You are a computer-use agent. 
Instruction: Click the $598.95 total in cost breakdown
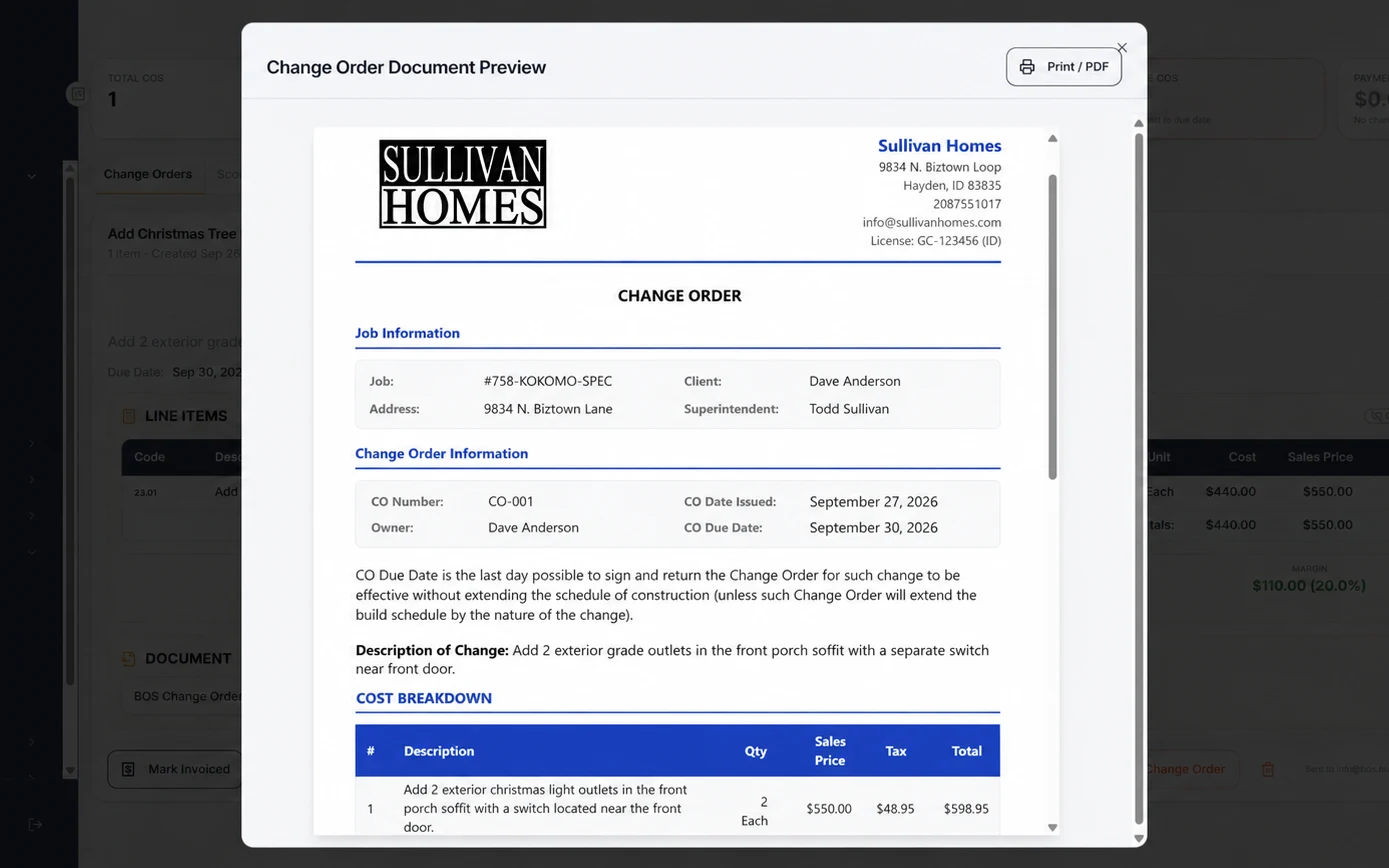tap(966, 808)
